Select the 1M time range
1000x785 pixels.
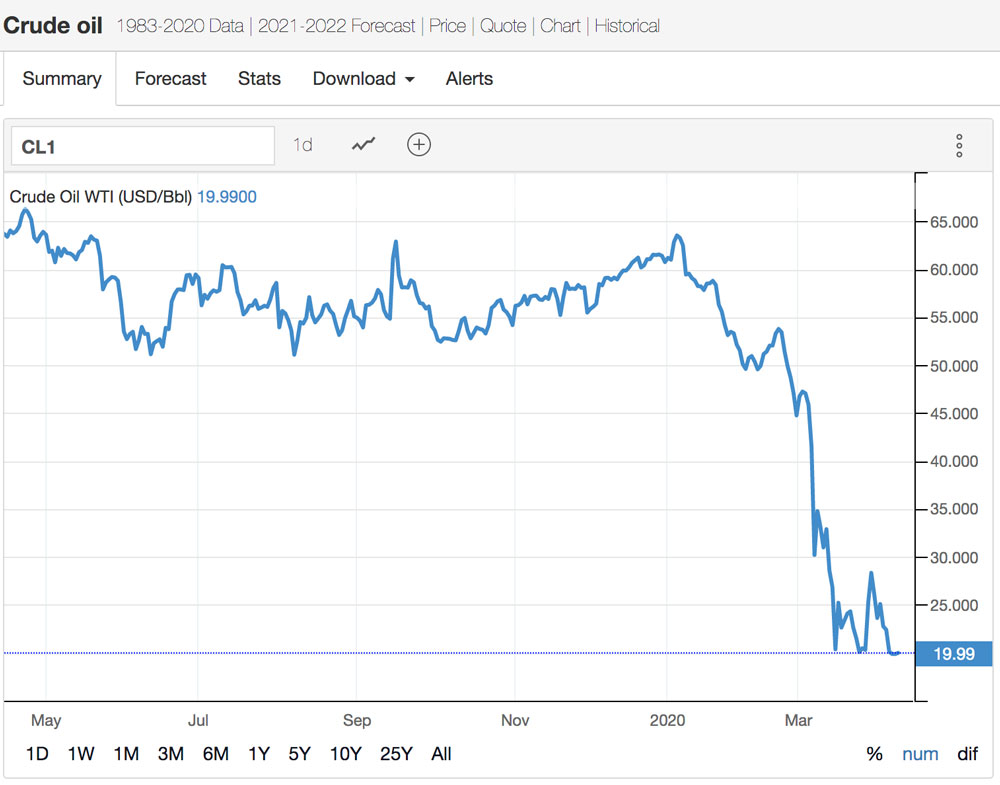point(126,754)
